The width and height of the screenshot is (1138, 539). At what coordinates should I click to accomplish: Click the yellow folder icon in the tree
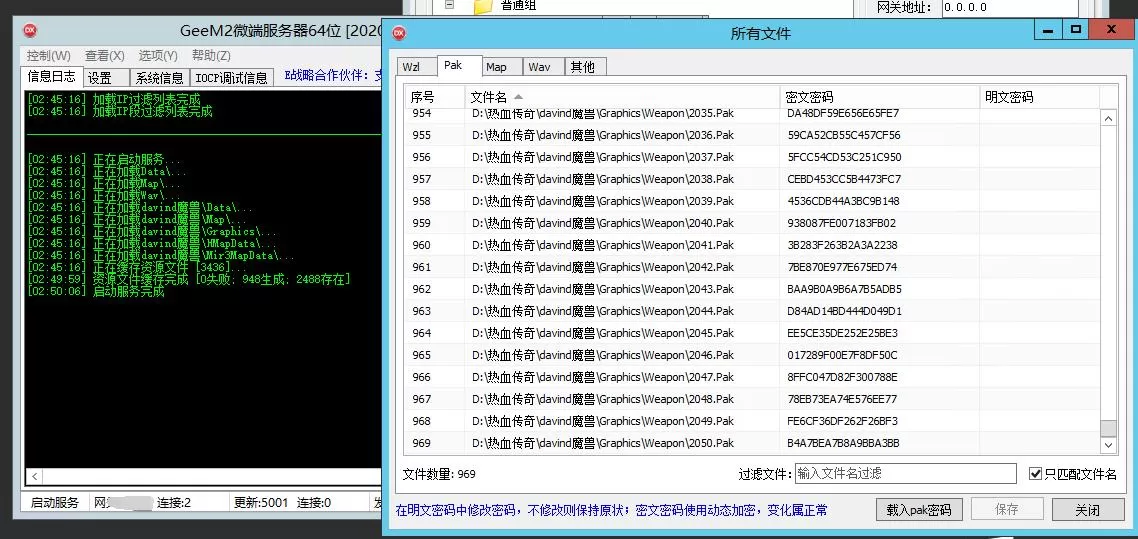click(483, 6)
